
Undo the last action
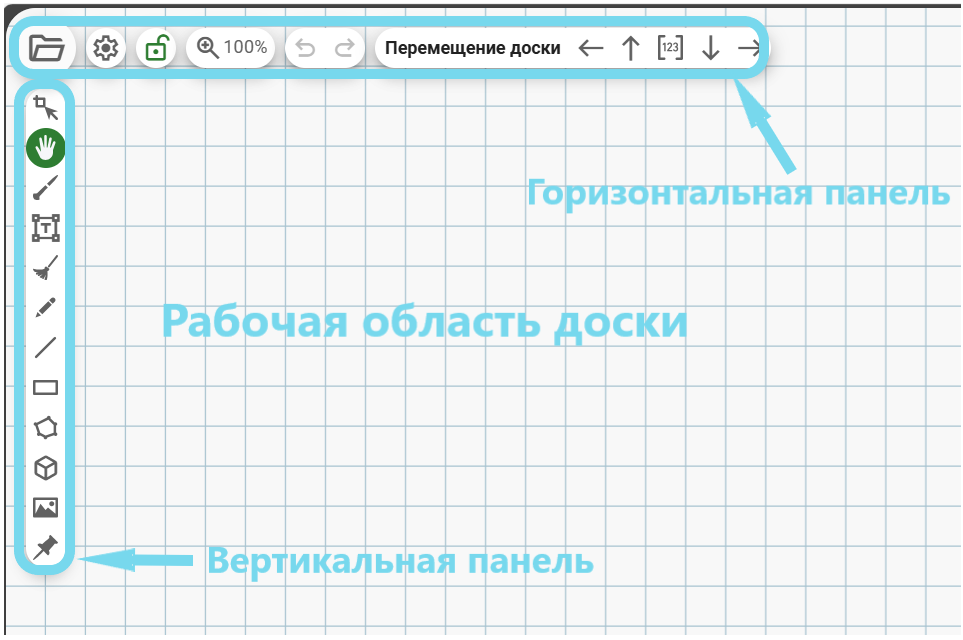tap(305, 48)
